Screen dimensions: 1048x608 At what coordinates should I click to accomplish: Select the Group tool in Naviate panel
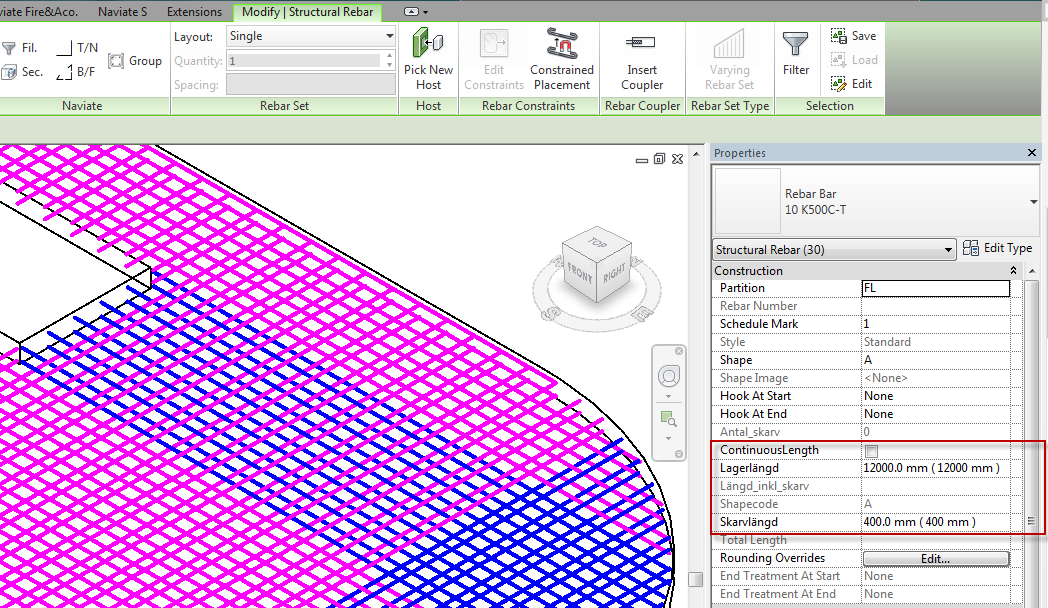[135, 60]
